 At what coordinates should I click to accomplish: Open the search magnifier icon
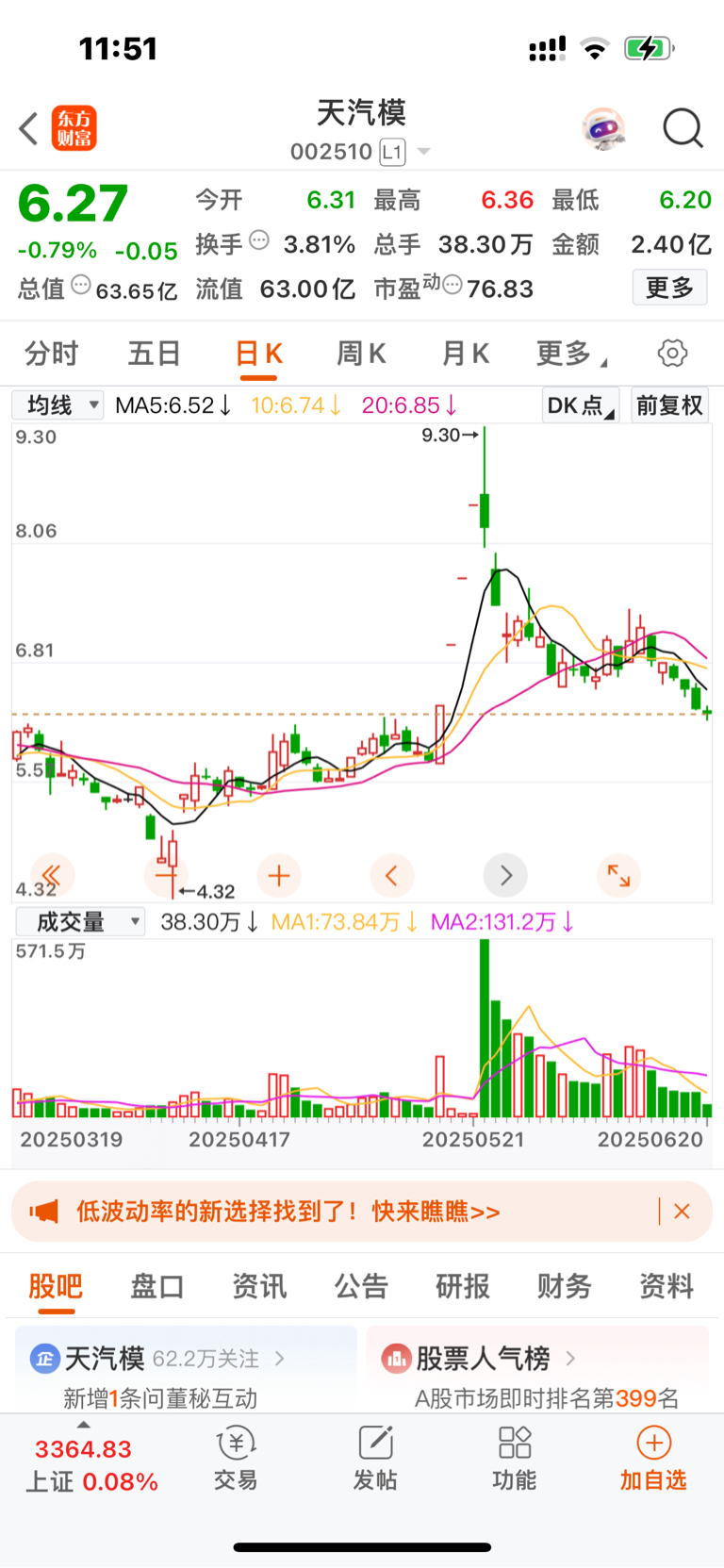pyautogui.click(x=683, y=128)
